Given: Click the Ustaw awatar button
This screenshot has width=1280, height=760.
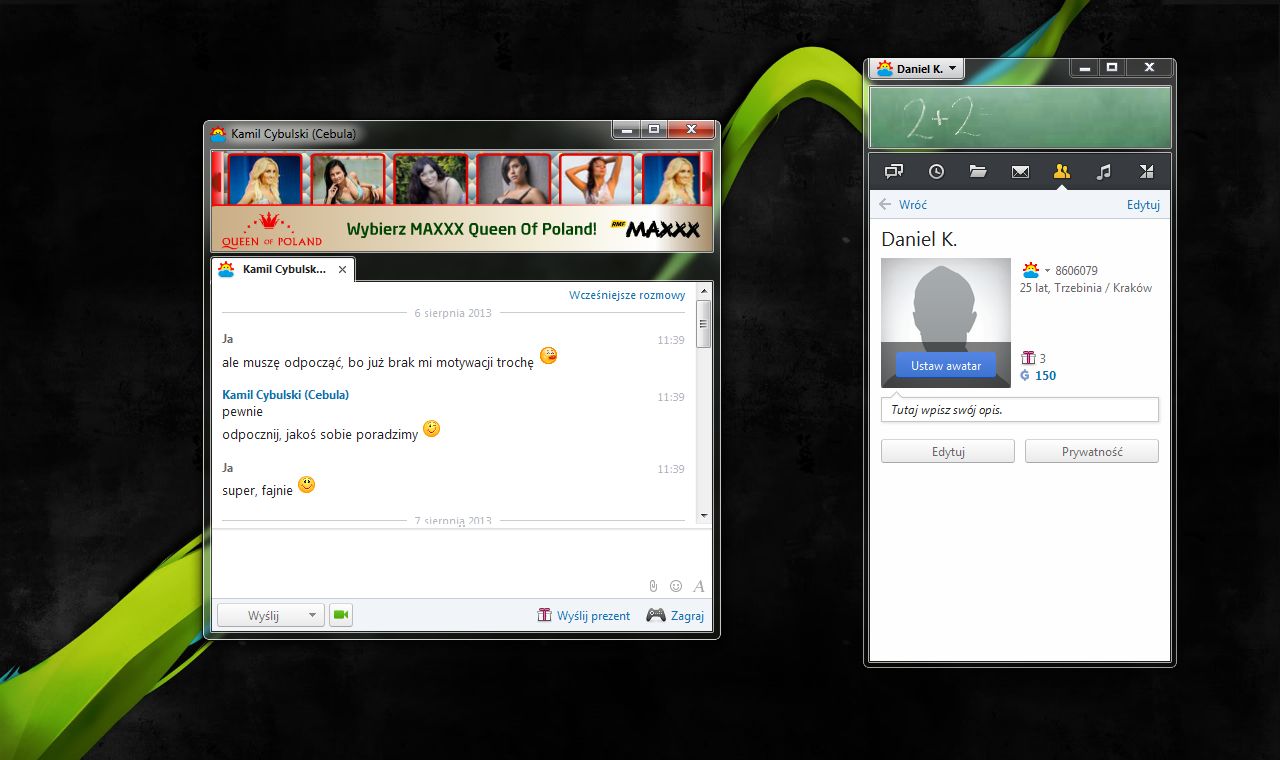Looking at the screenshot, I should tap(946, 365).
